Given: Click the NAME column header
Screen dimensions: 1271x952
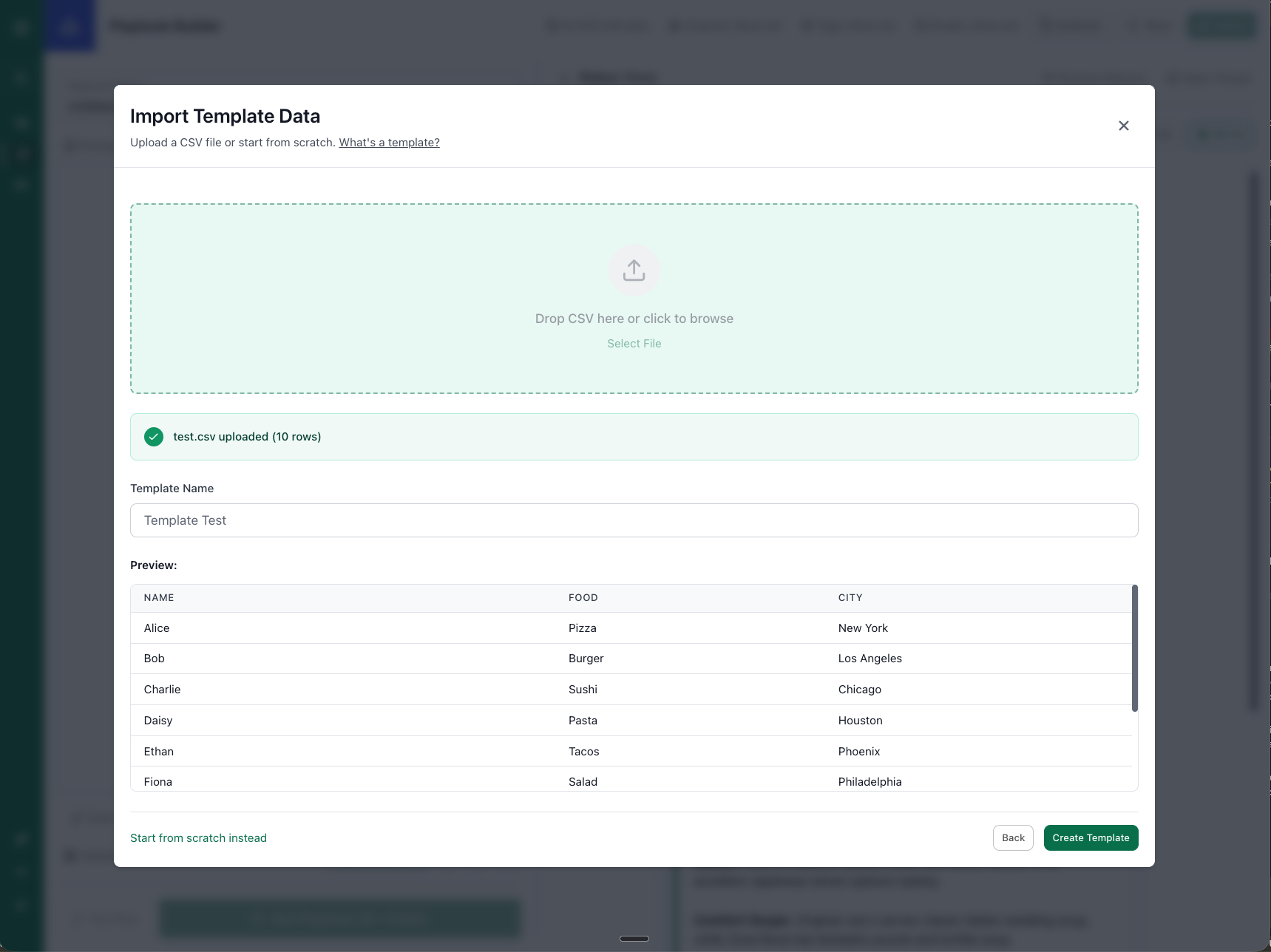Looking at the screenshot, I should [158, 597].
